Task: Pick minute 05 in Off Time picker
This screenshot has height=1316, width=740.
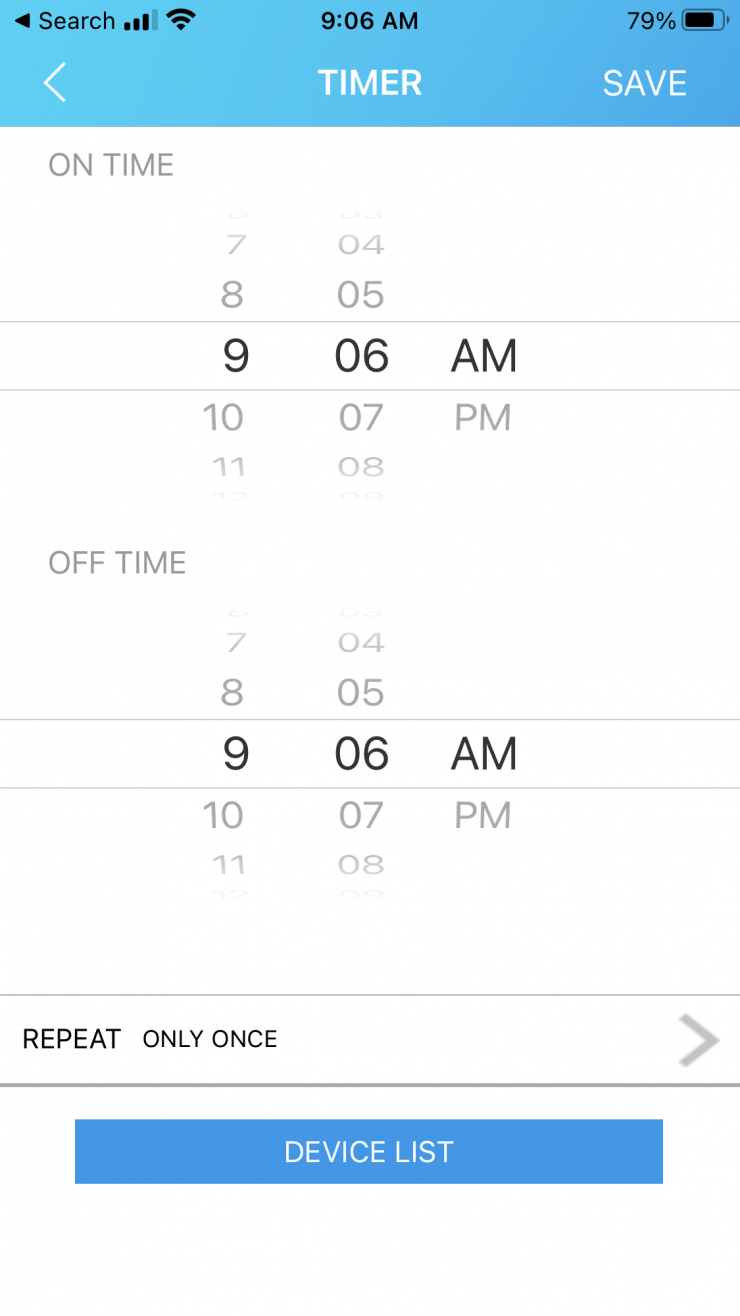Action: (x=361, y=693)
